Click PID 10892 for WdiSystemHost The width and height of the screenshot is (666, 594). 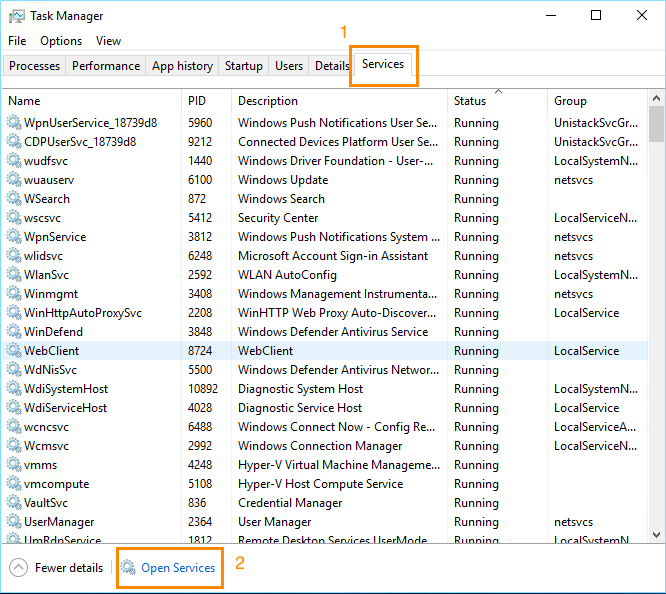pos(203,389)
